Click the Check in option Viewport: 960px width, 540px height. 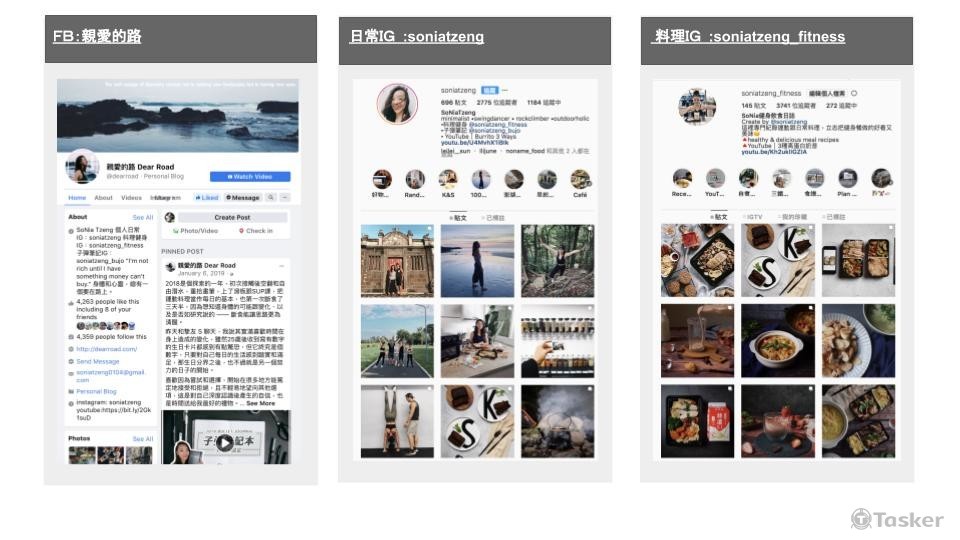[258, 231]
